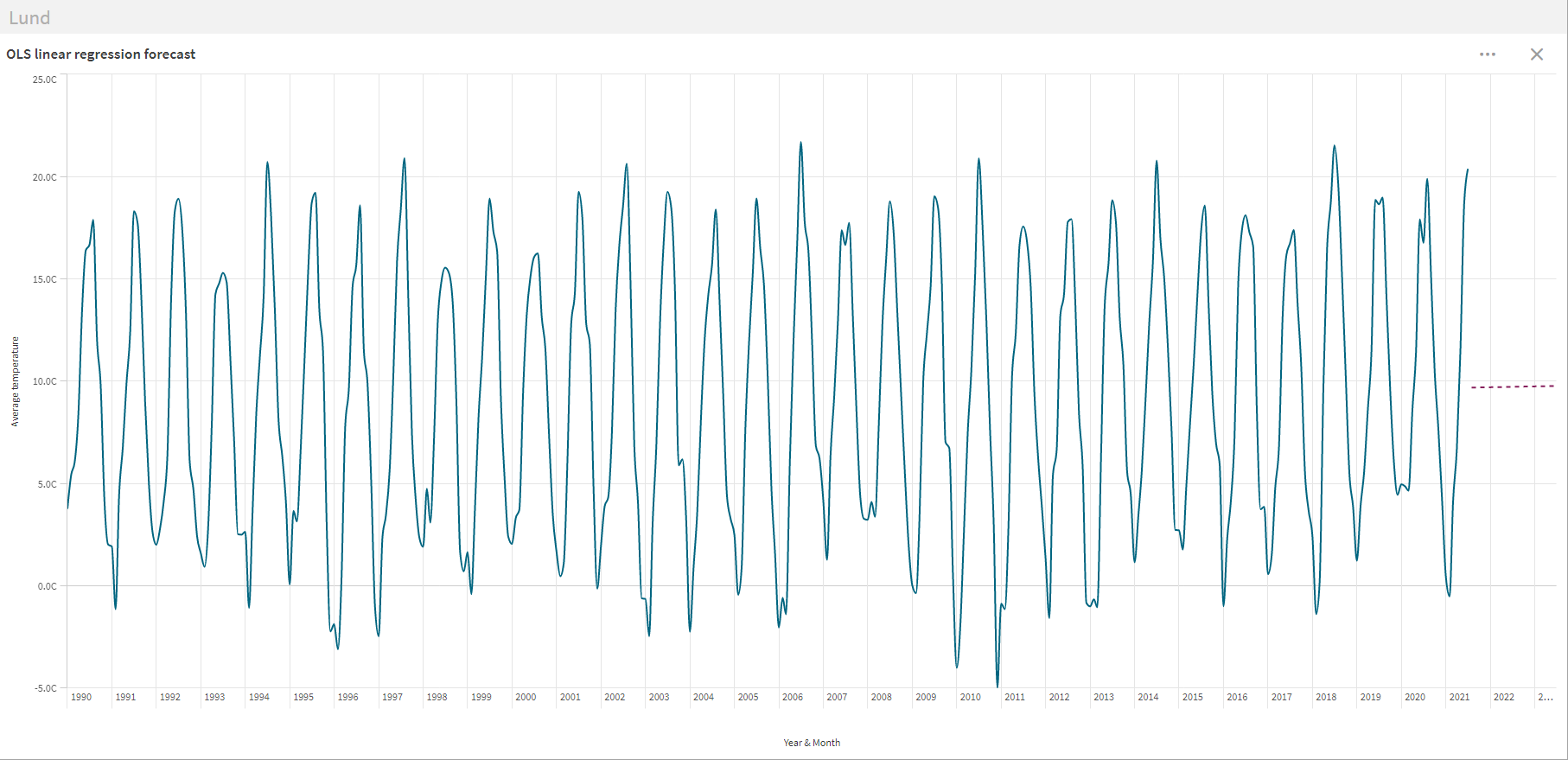Select the 2021 year label

pos(1459,697)
